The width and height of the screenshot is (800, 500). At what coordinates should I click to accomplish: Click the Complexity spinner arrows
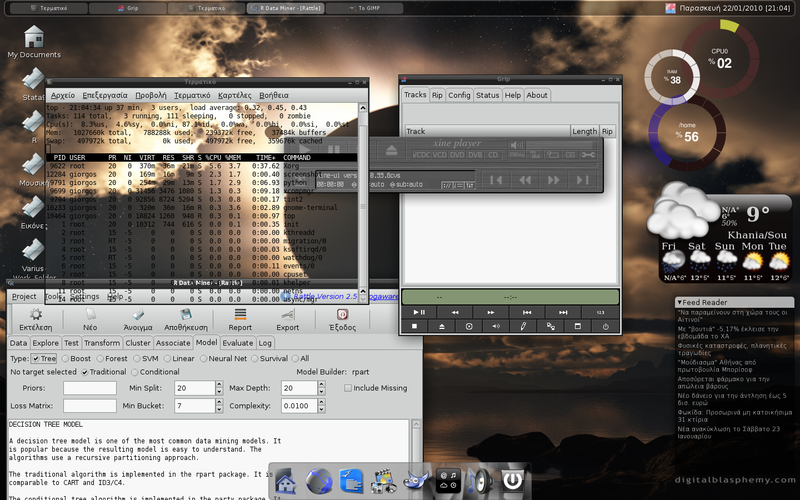tap(321, 406)
